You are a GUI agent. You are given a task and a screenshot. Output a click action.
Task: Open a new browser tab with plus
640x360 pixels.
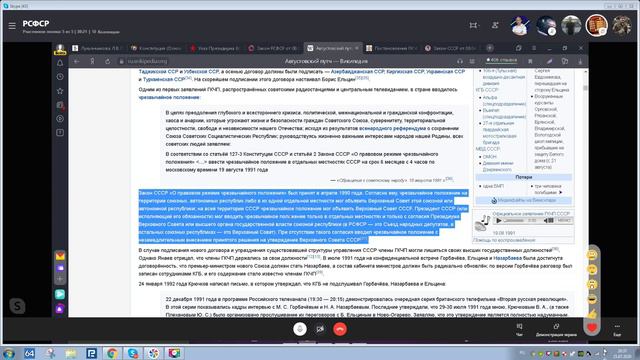[490, 48]
